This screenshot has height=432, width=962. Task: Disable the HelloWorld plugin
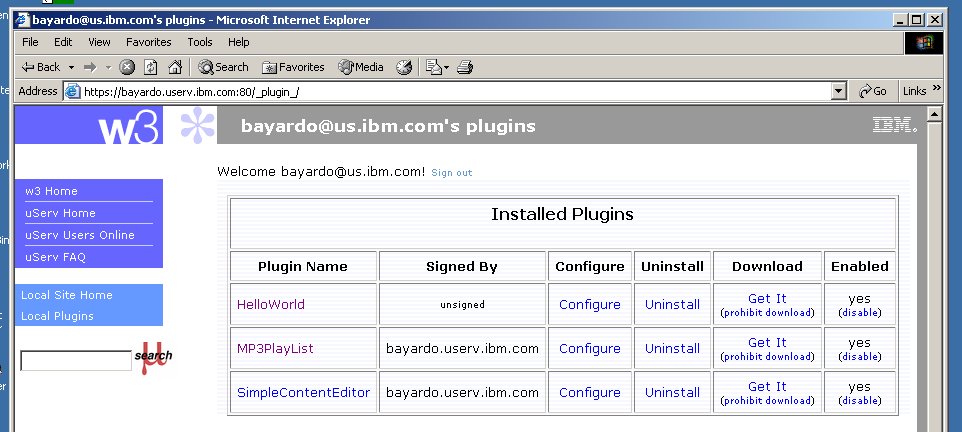pos(859,313)
